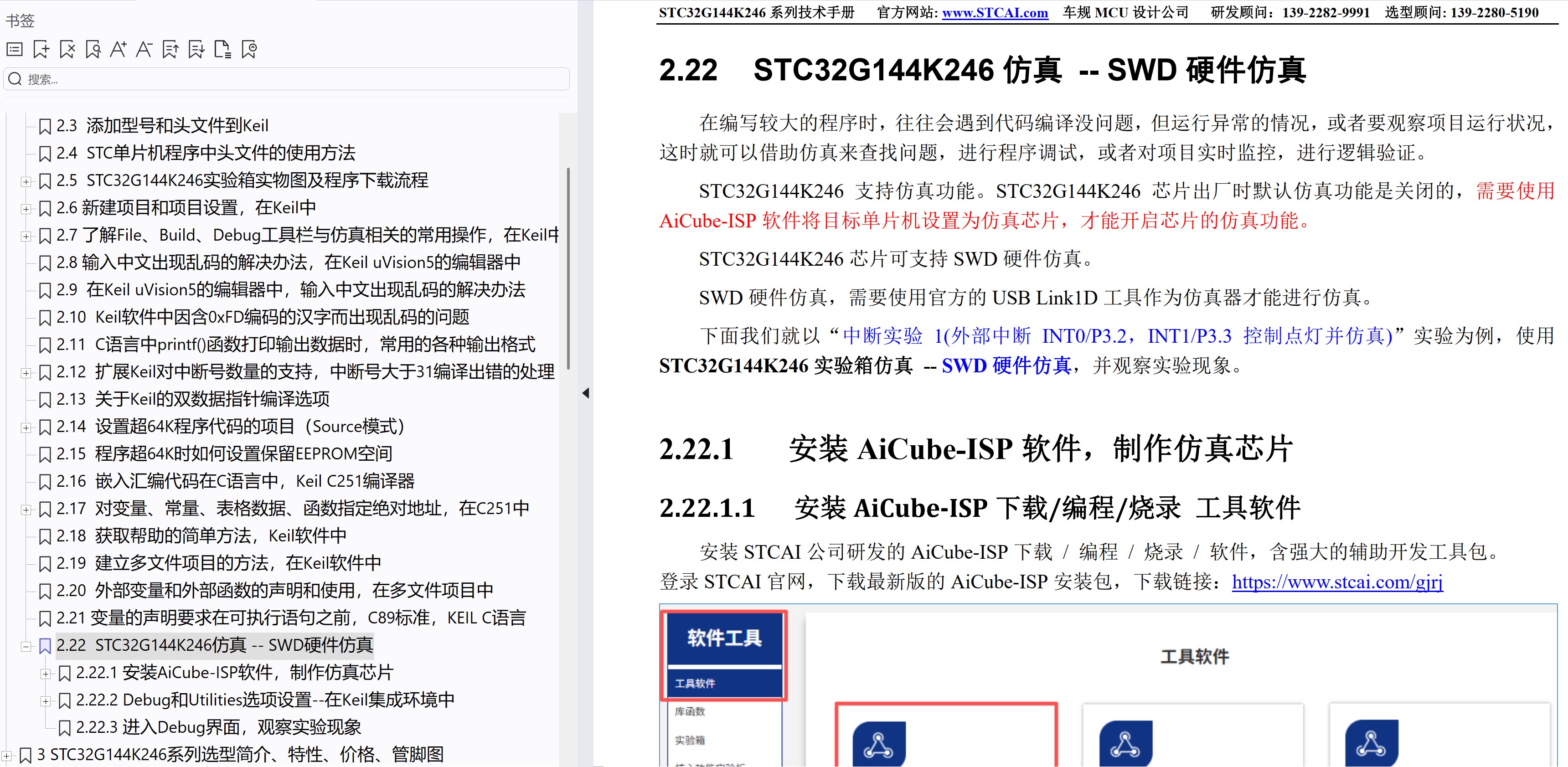Click the bookmark icon beside 2.22 entry
The image size is (1568, 767).
[x=44, y=646]
